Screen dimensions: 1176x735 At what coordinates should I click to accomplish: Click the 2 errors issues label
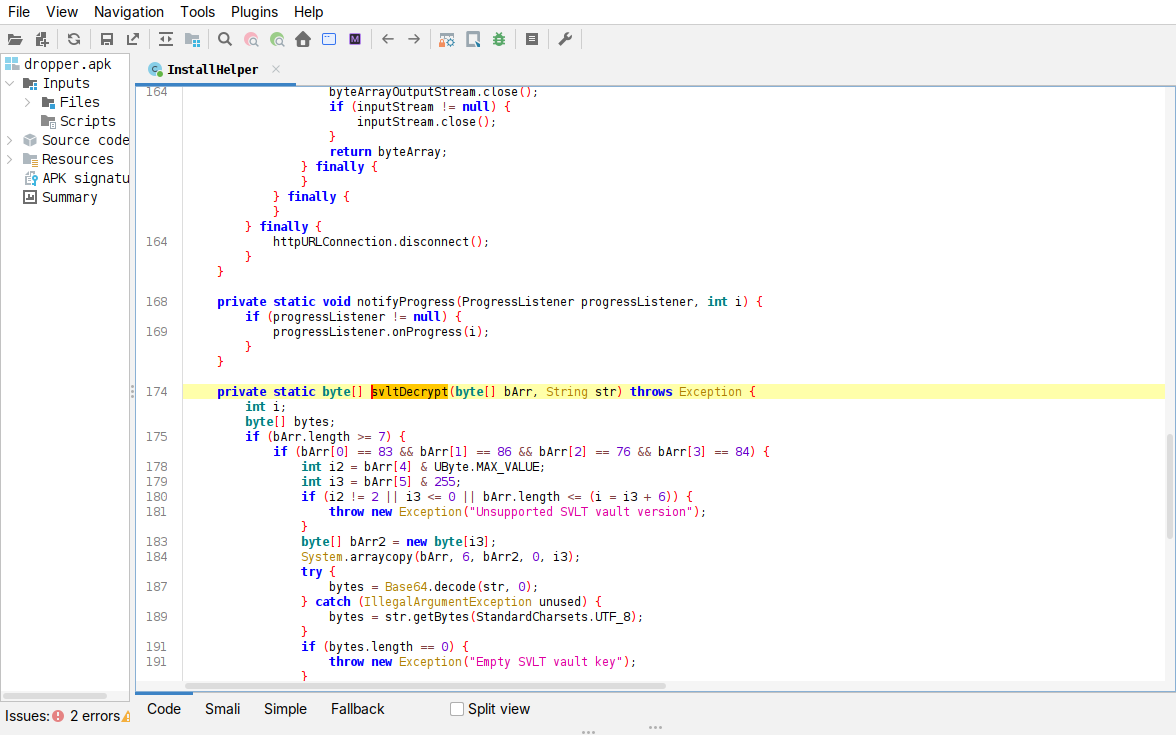(x=94, y=716)
